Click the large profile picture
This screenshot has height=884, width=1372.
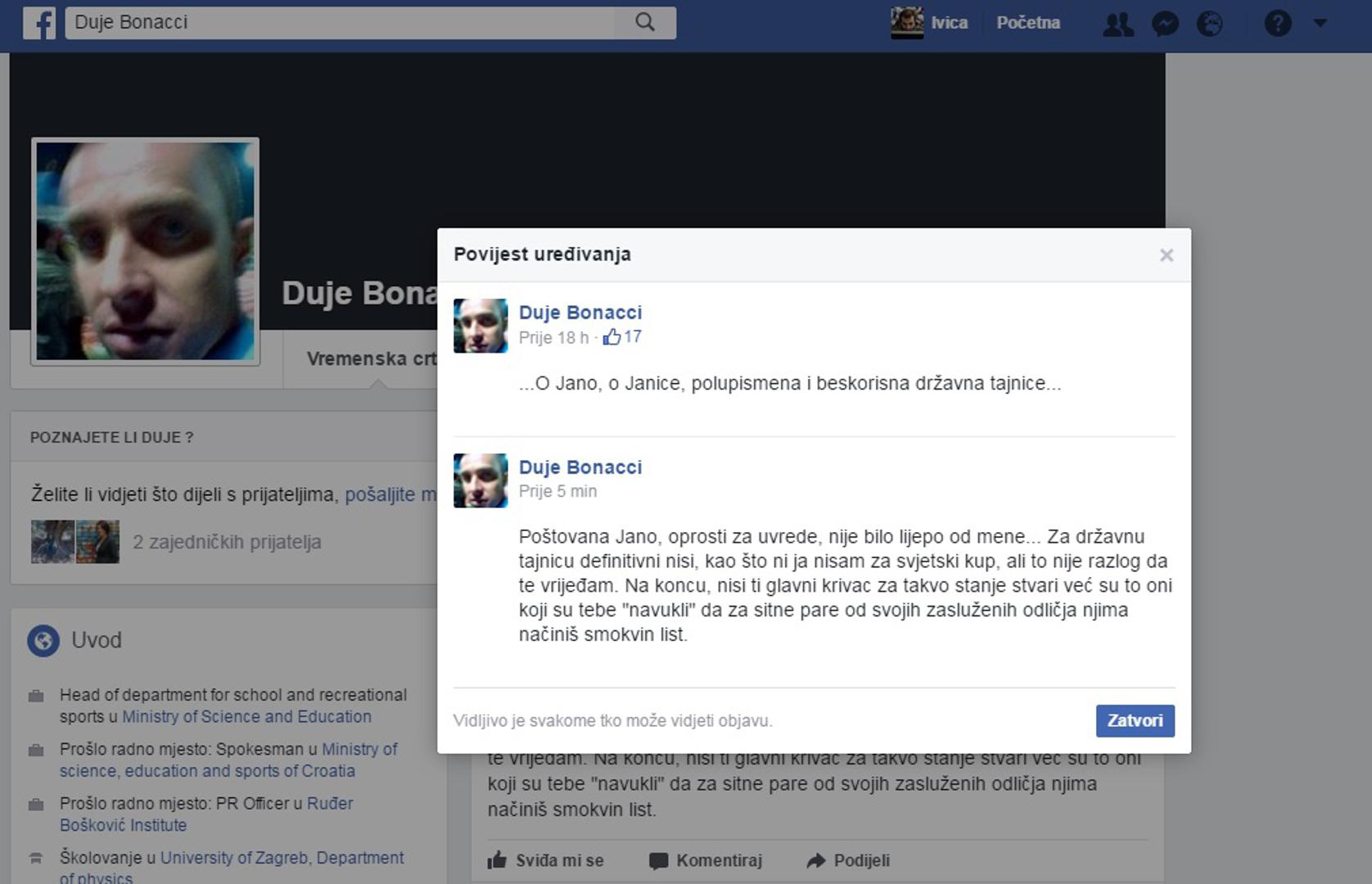[146, 251]
